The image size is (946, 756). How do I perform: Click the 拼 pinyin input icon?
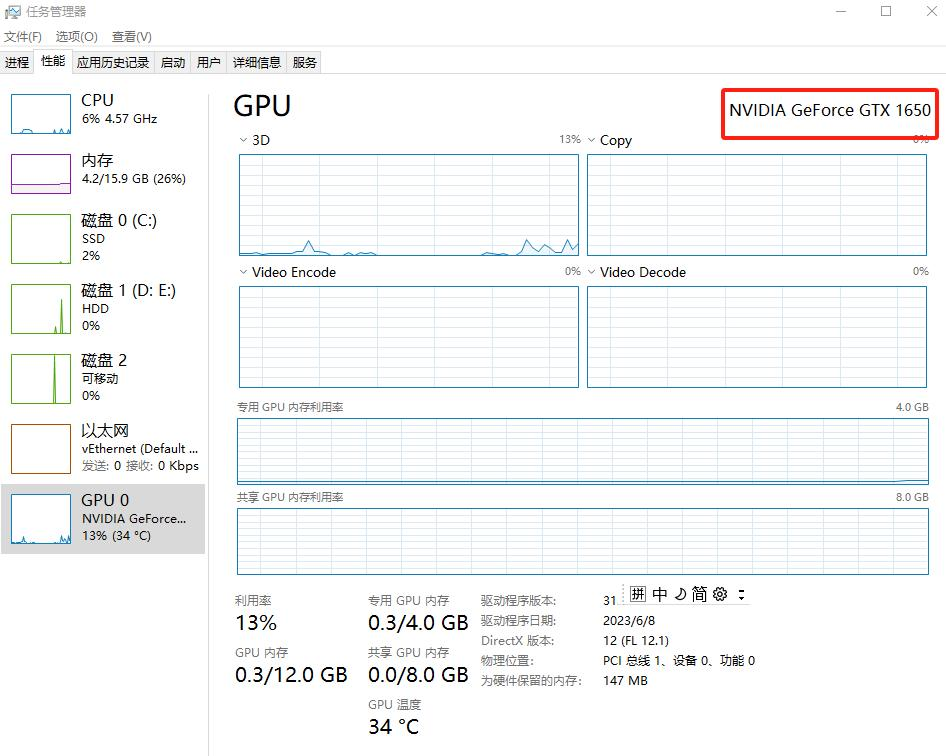click(x=638, y=594)
